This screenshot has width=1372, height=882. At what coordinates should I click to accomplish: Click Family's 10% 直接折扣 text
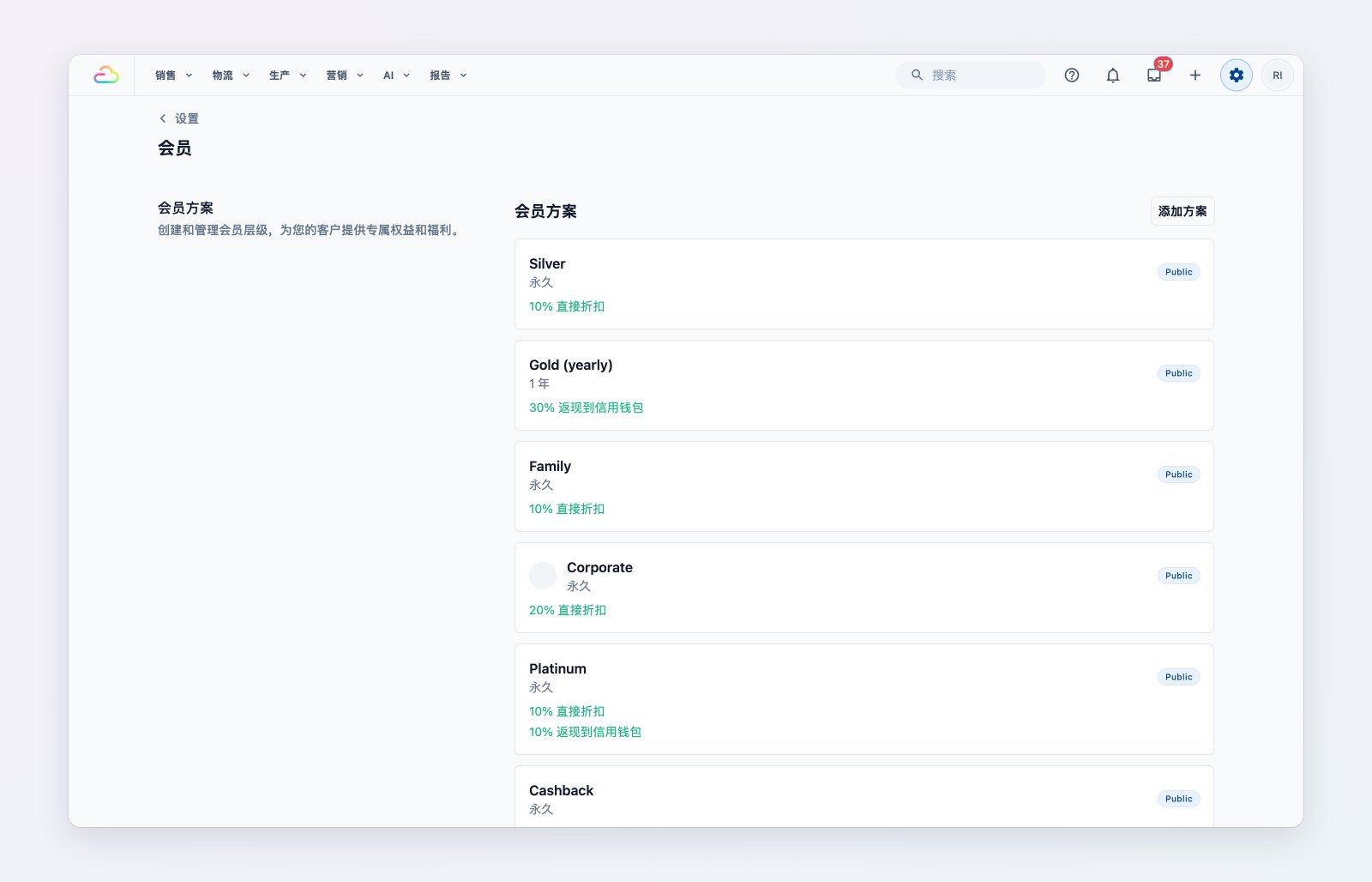567,509
